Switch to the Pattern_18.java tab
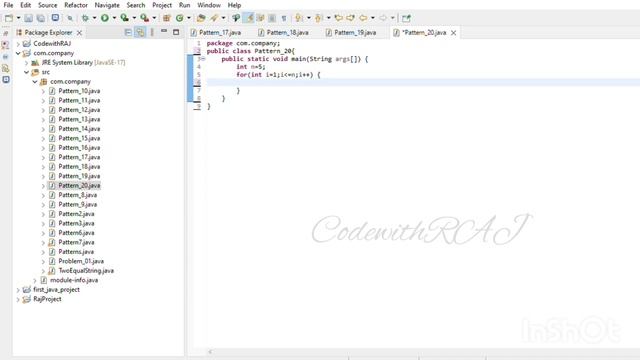This screenshot has height=360, width=640. 287,33
